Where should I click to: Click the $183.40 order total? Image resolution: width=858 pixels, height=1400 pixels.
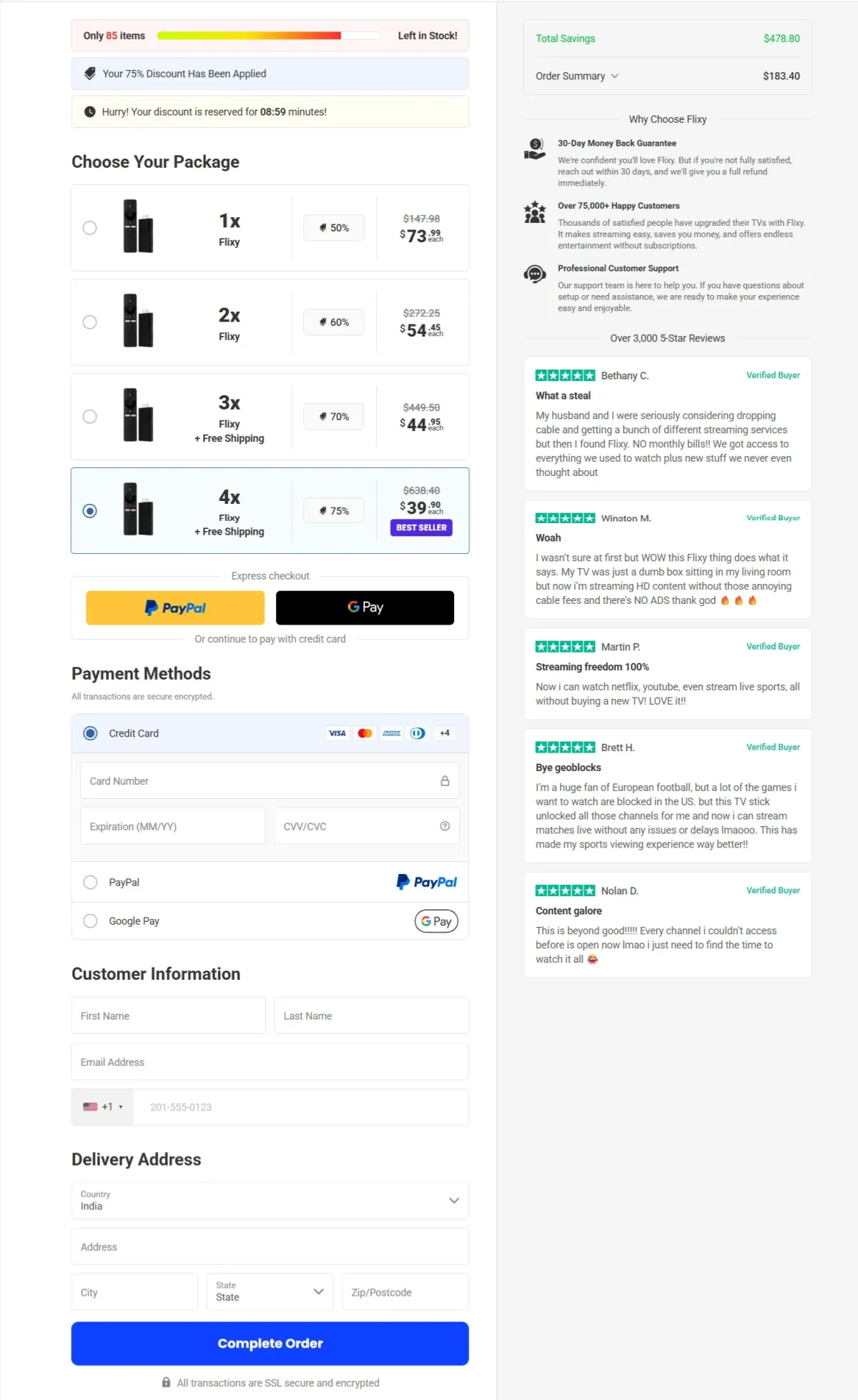[781, 76]
